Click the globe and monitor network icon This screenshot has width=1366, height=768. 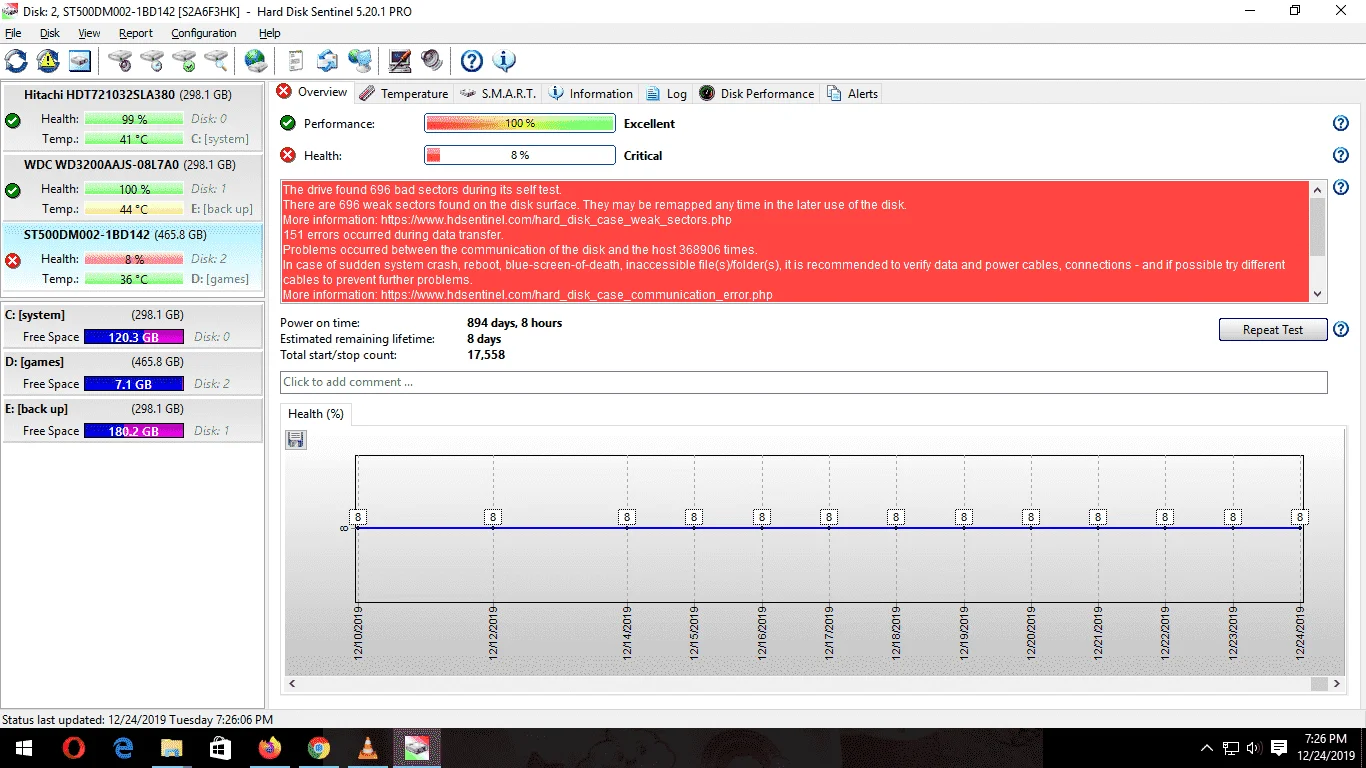[x=360, y=61]
